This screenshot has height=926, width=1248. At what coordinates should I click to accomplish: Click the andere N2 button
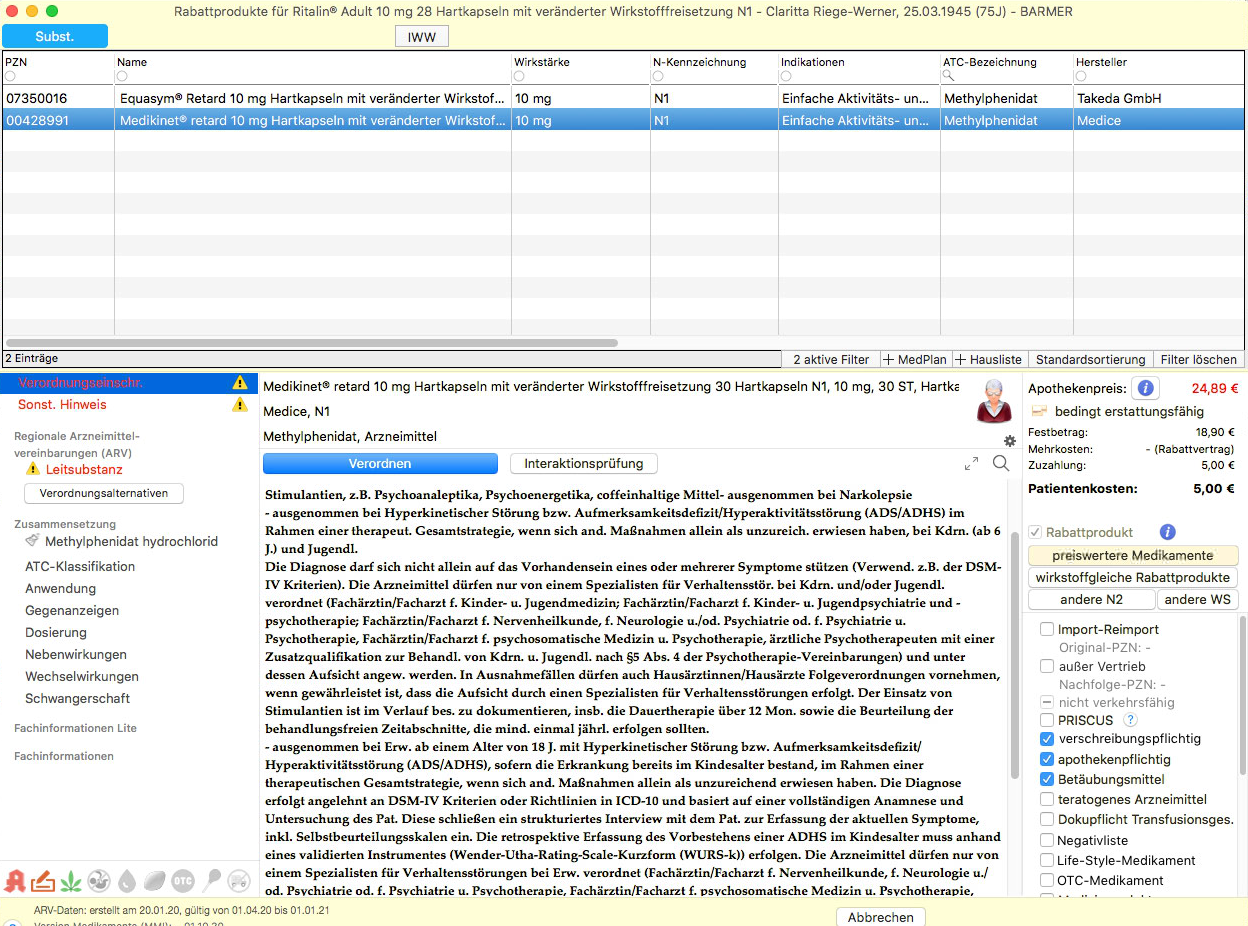tap(1091, 600)
